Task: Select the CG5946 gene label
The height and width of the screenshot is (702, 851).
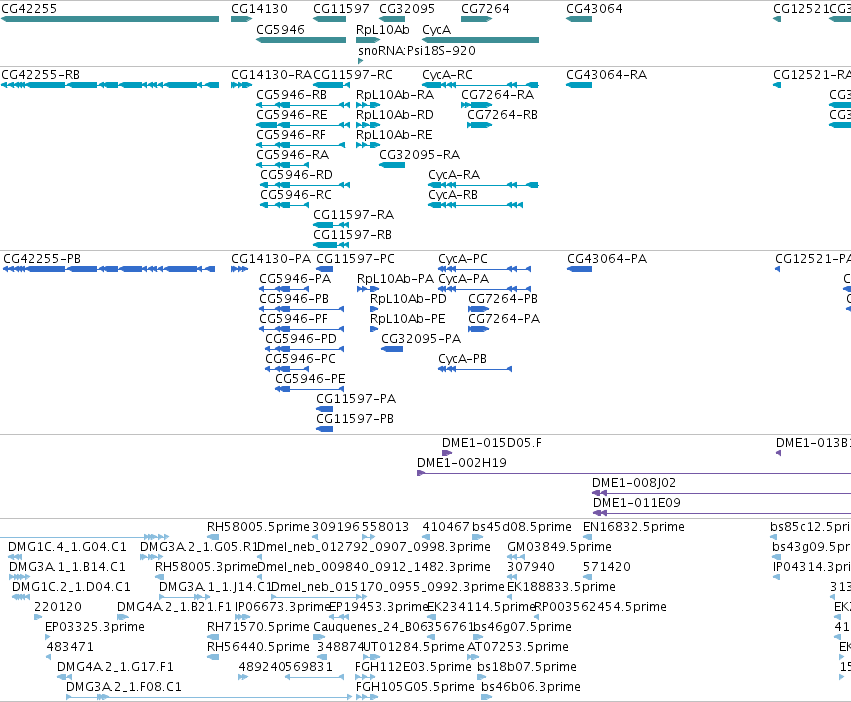Action: (x=281, y=29)
